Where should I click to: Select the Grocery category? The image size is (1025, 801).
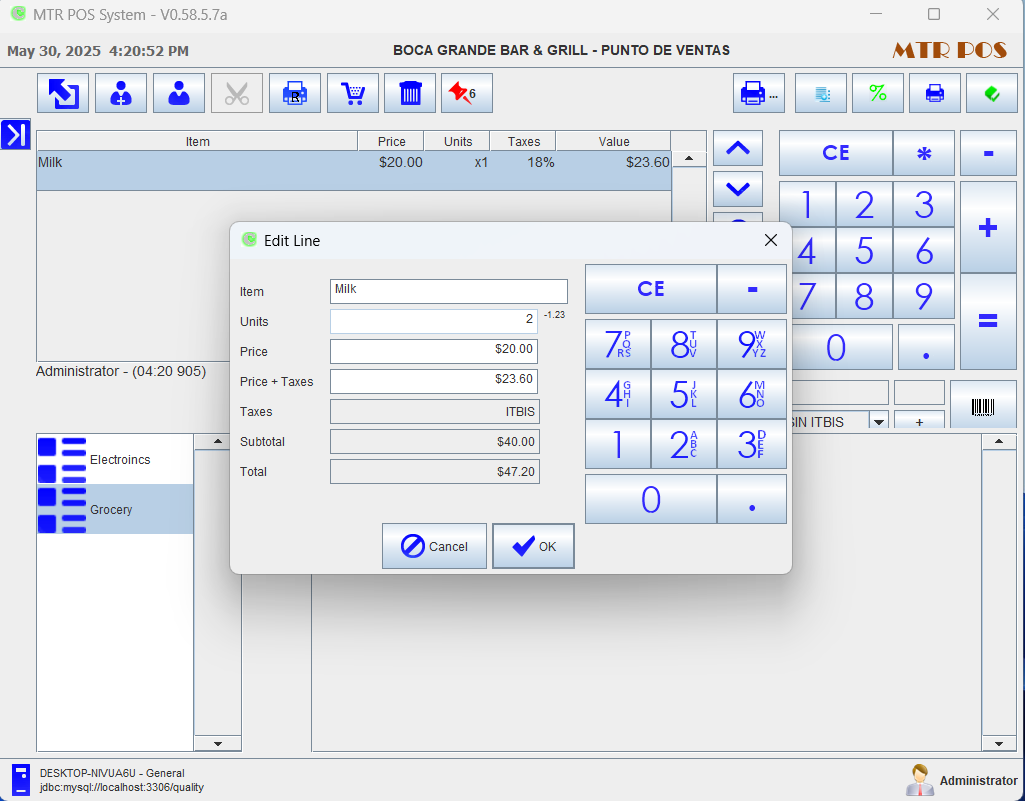pyautogui.click(x=115, y=509)
